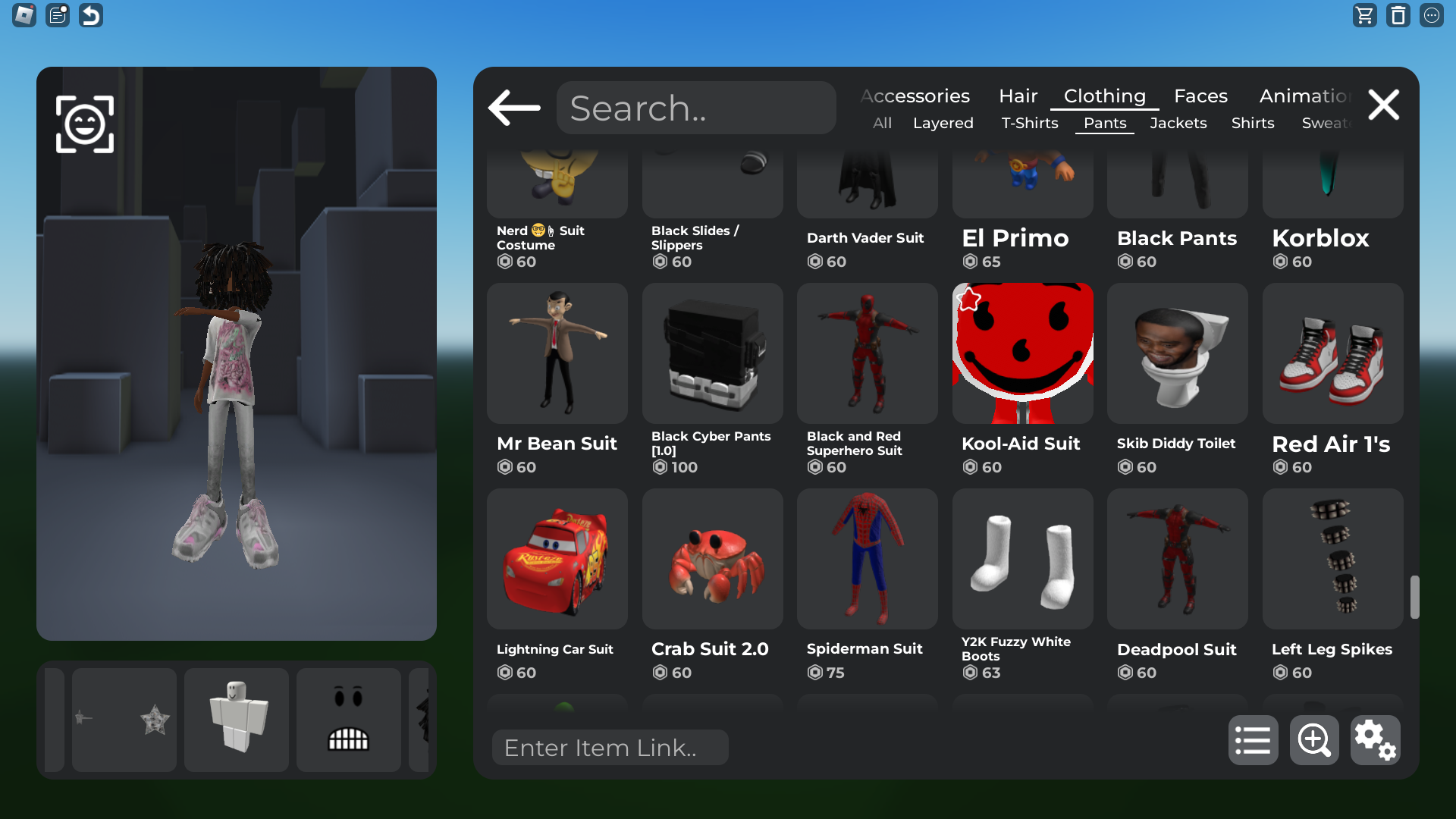This screenshot has width=1456, height=819.
Task: Click the Search text field
Action: point(696,108)
